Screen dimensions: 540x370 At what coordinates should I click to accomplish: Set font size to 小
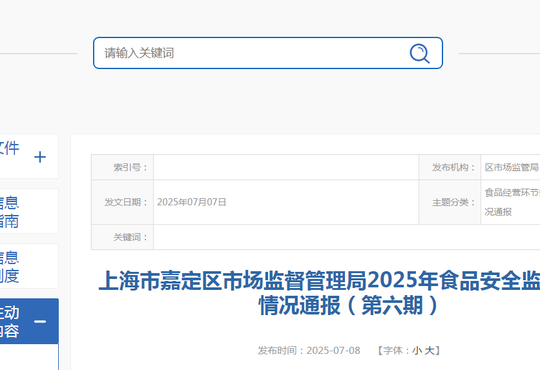pyautogui.click(x=417, y=351)
